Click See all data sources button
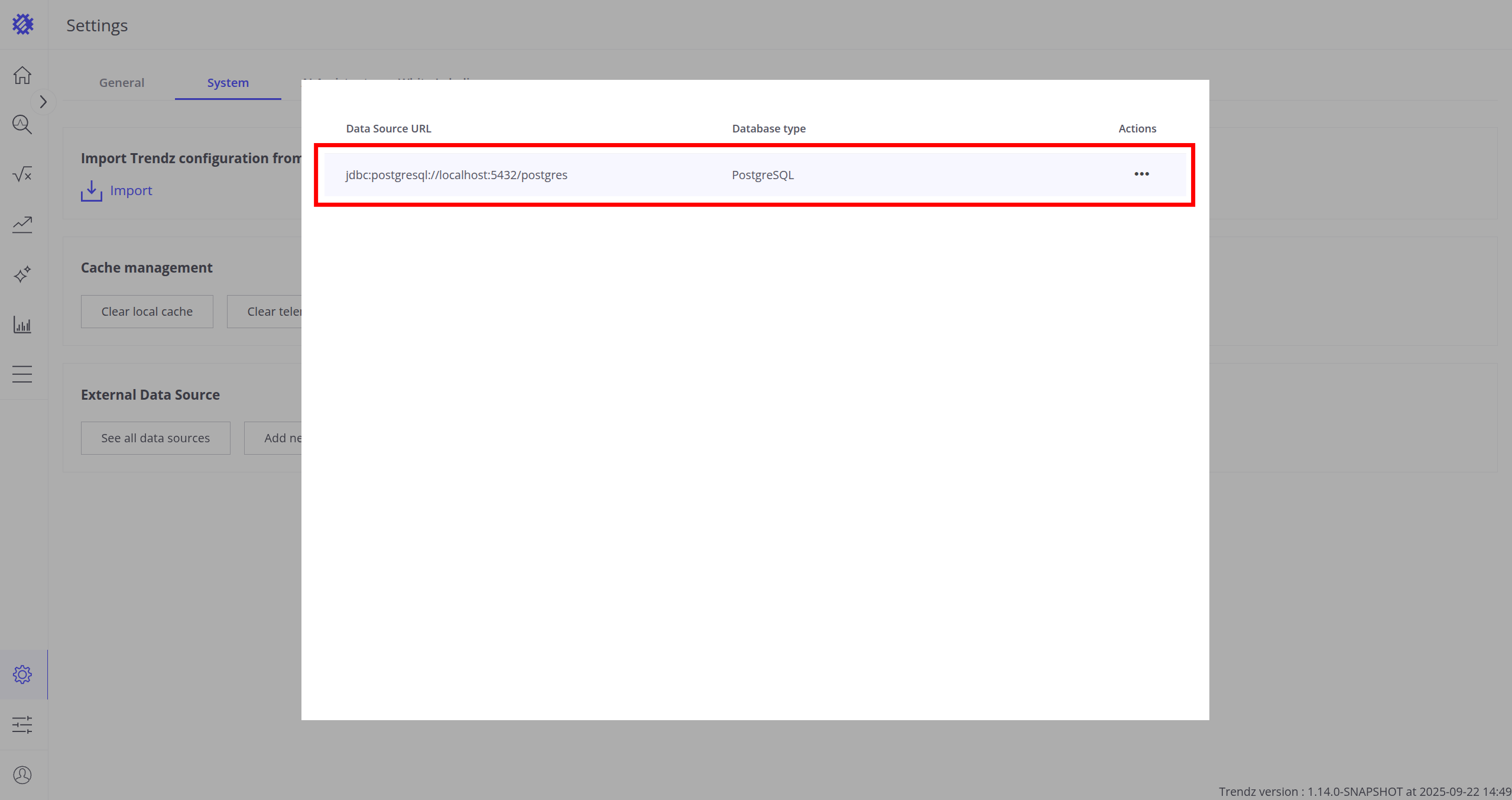The height and width of the screenshot is (800, 1512). tap(155, 438)
